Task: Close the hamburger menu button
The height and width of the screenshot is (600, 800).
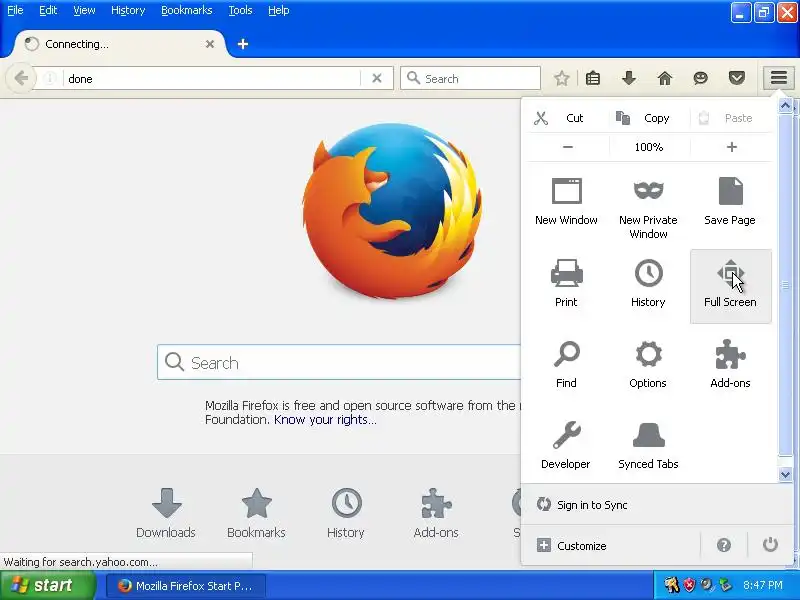Action: click(779, 78)
